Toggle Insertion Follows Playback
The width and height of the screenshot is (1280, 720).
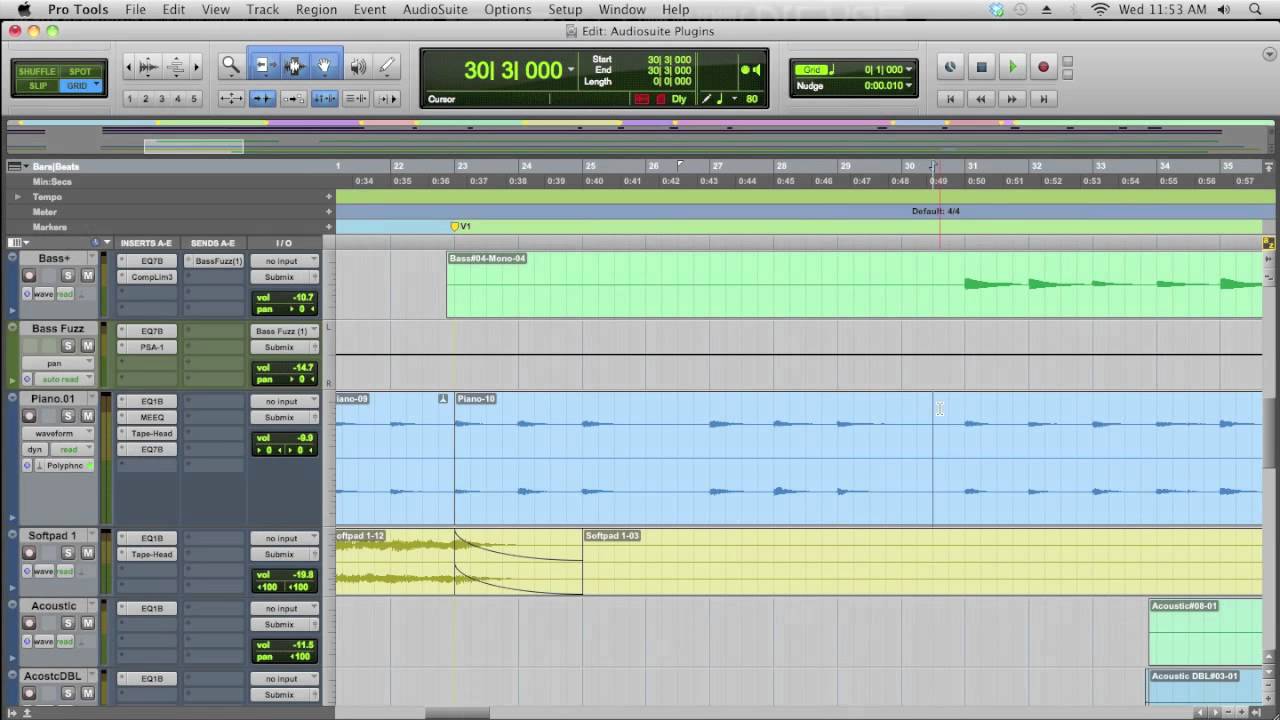[x=387, y=98]
